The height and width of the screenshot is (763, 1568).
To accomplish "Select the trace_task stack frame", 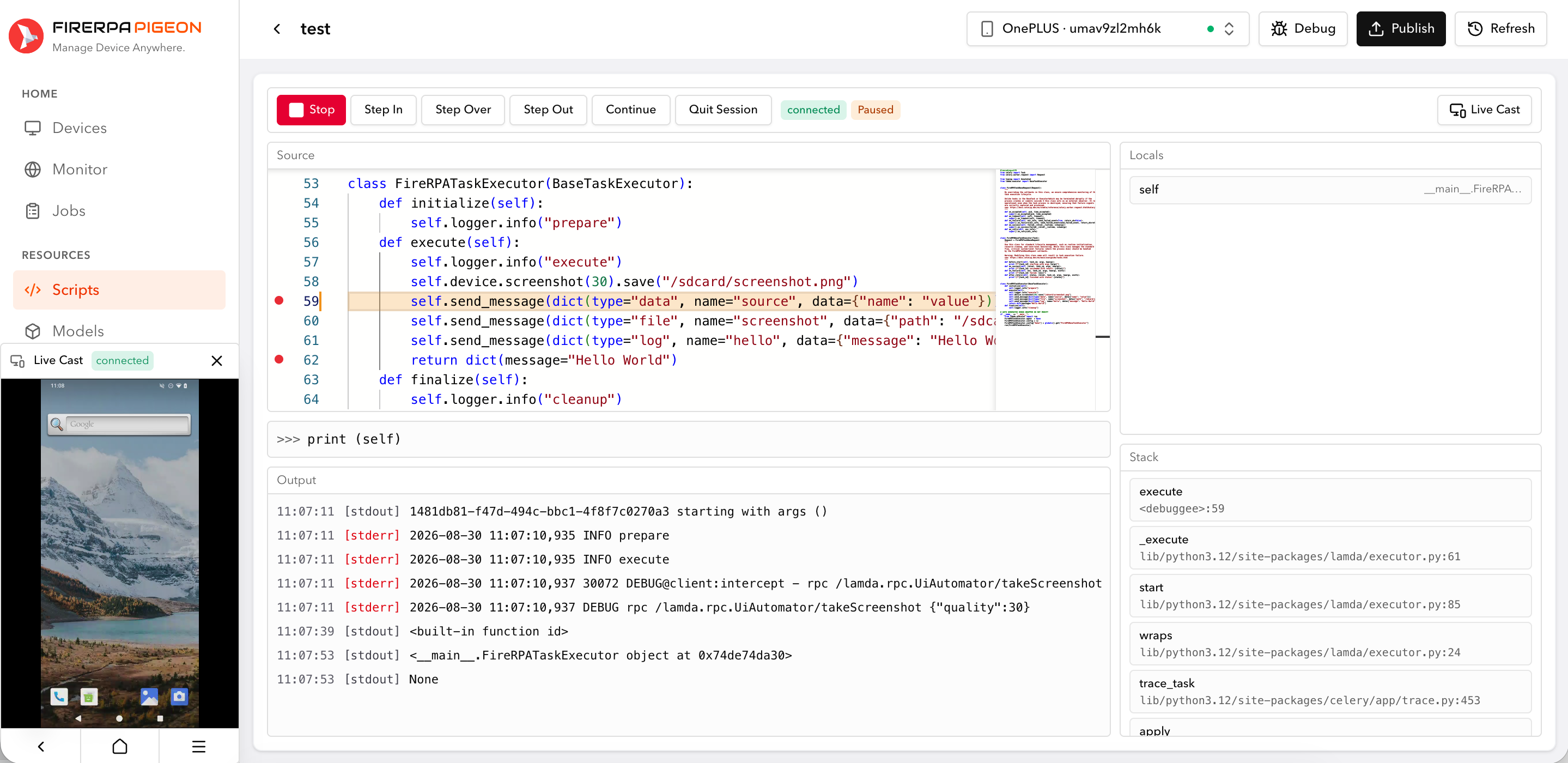I will click(1330, 692).
